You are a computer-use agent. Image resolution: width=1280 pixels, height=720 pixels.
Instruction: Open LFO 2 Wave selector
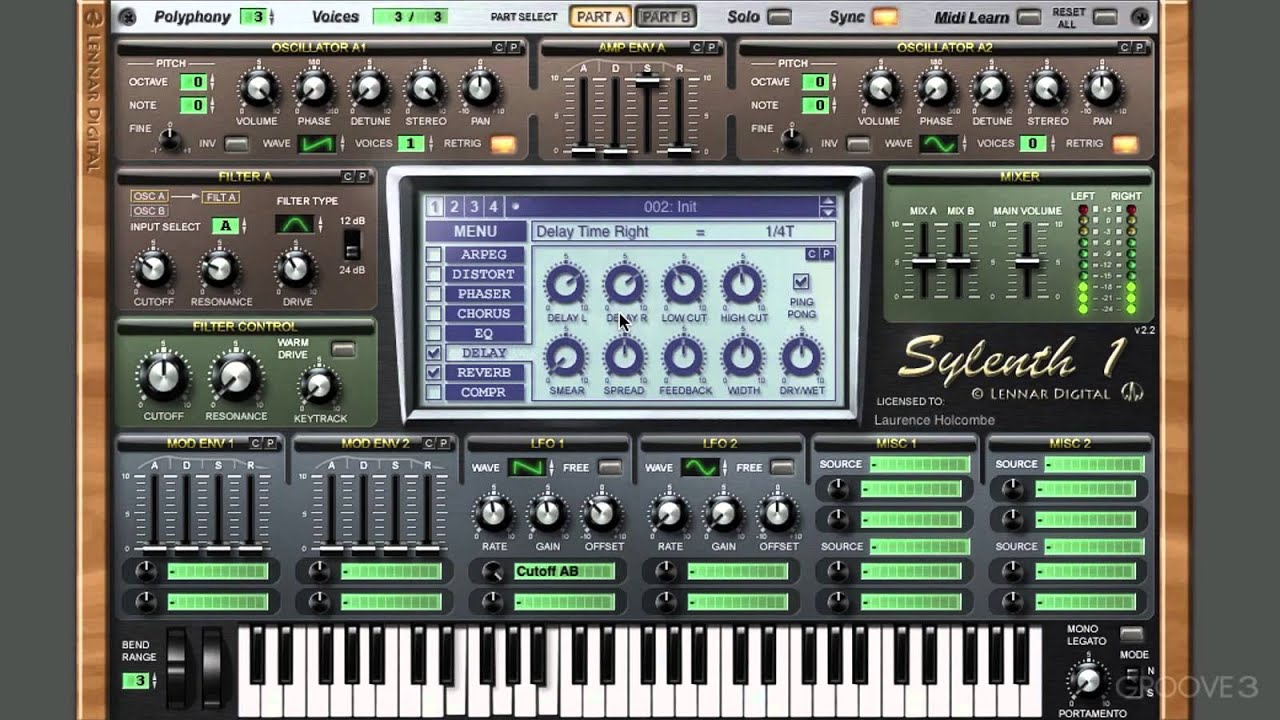tap(699, 467)
